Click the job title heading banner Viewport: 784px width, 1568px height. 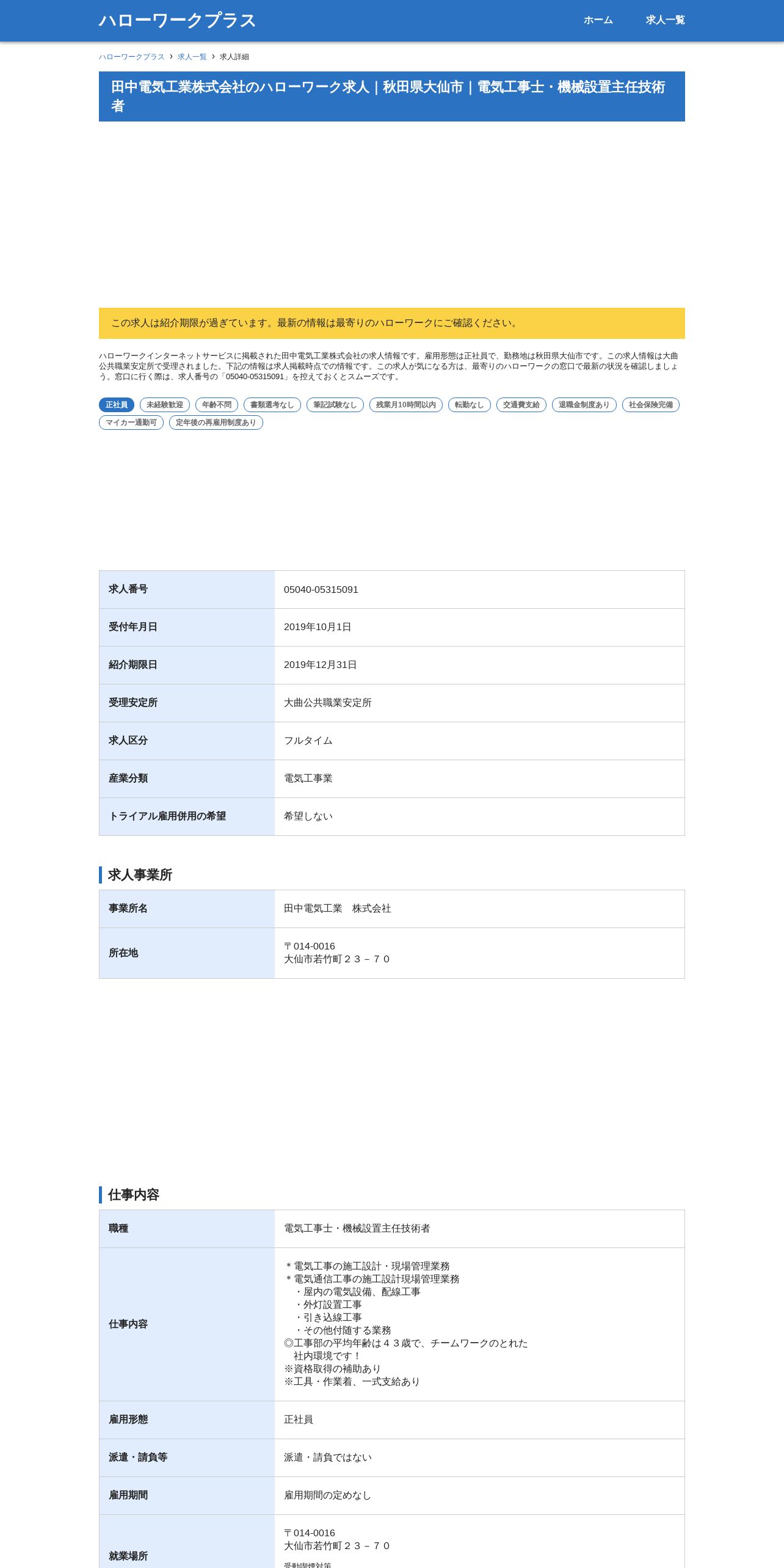click(x=392, y=96)
